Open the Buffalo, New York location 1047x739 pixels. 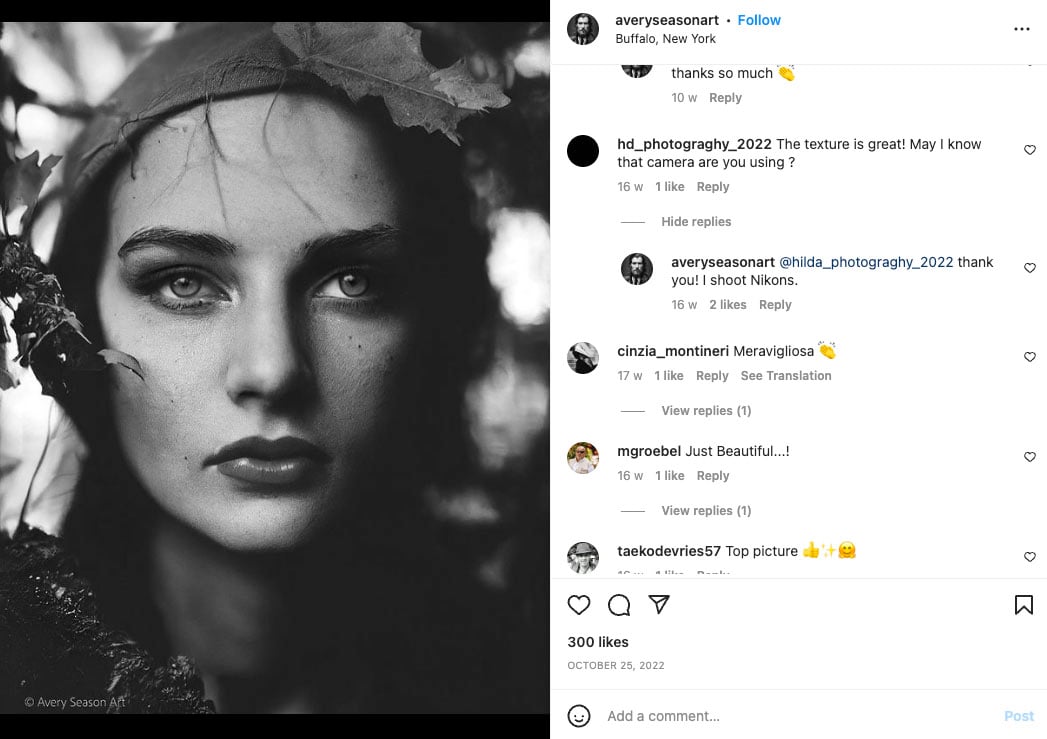(x=665, y=39)
